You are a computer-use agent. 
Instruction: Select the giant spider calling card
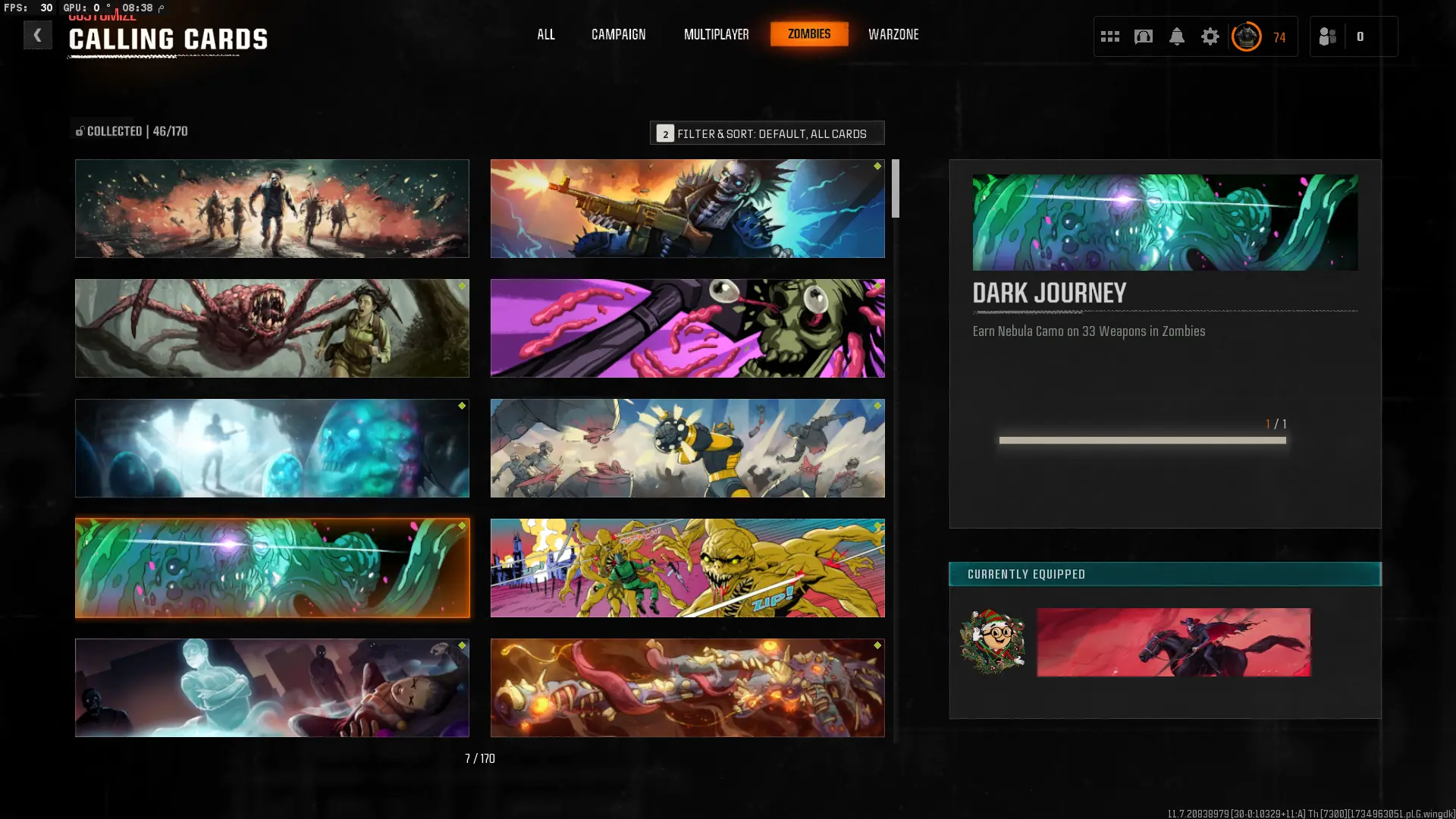(x=271, y=328)
